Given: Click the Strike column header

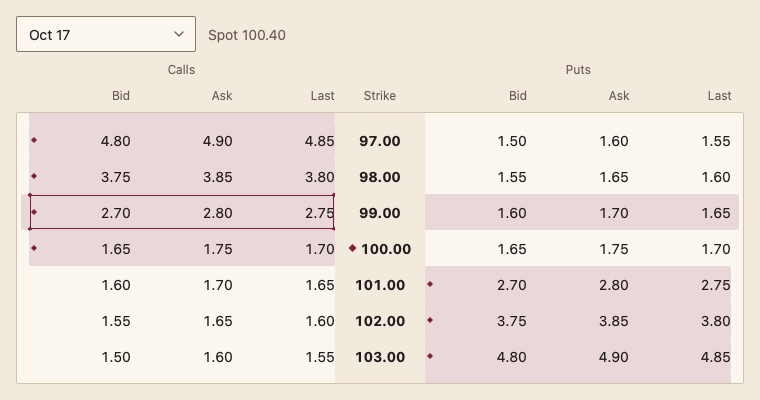Looking at the screenshot, I should click(380, 96).
